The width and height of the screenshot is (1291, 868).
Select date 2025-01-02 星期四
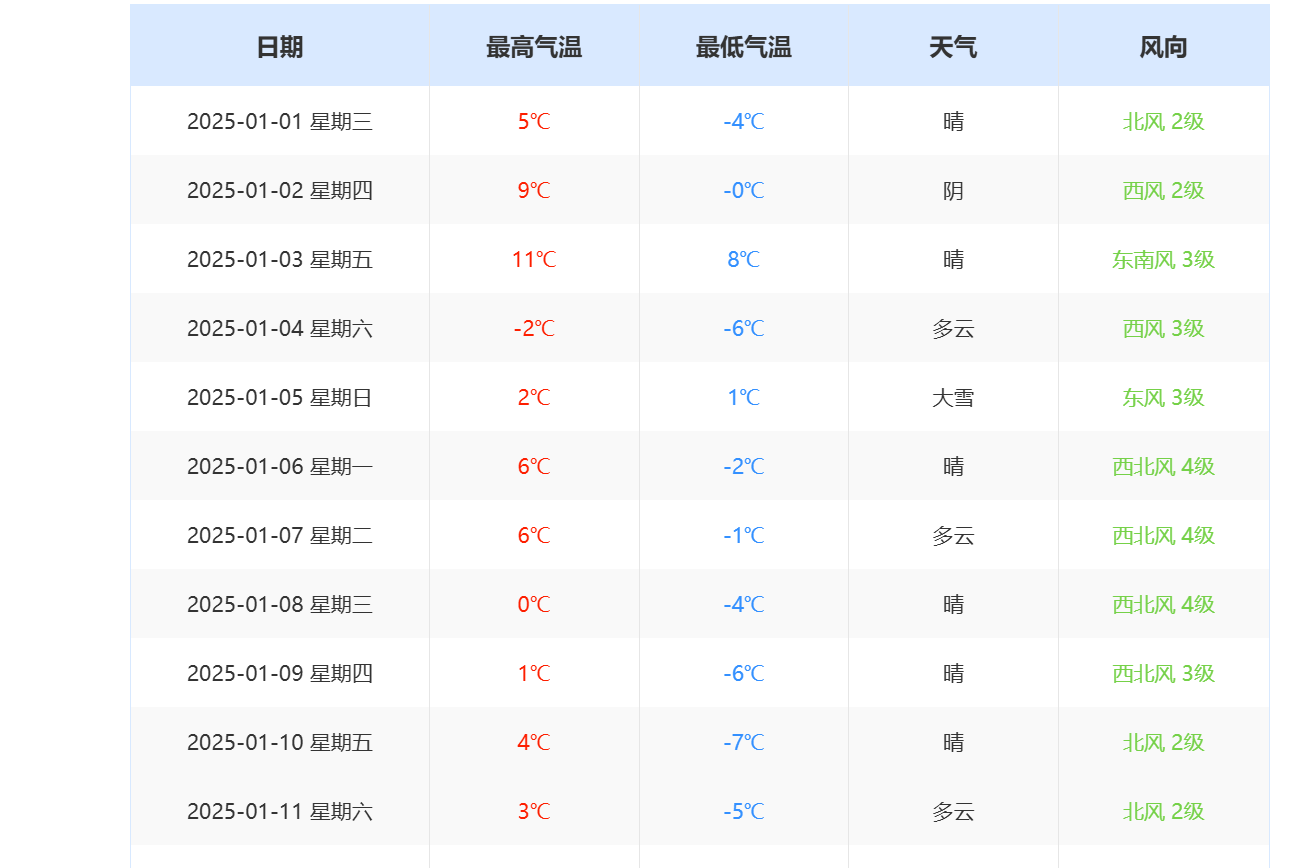[280, 190]
